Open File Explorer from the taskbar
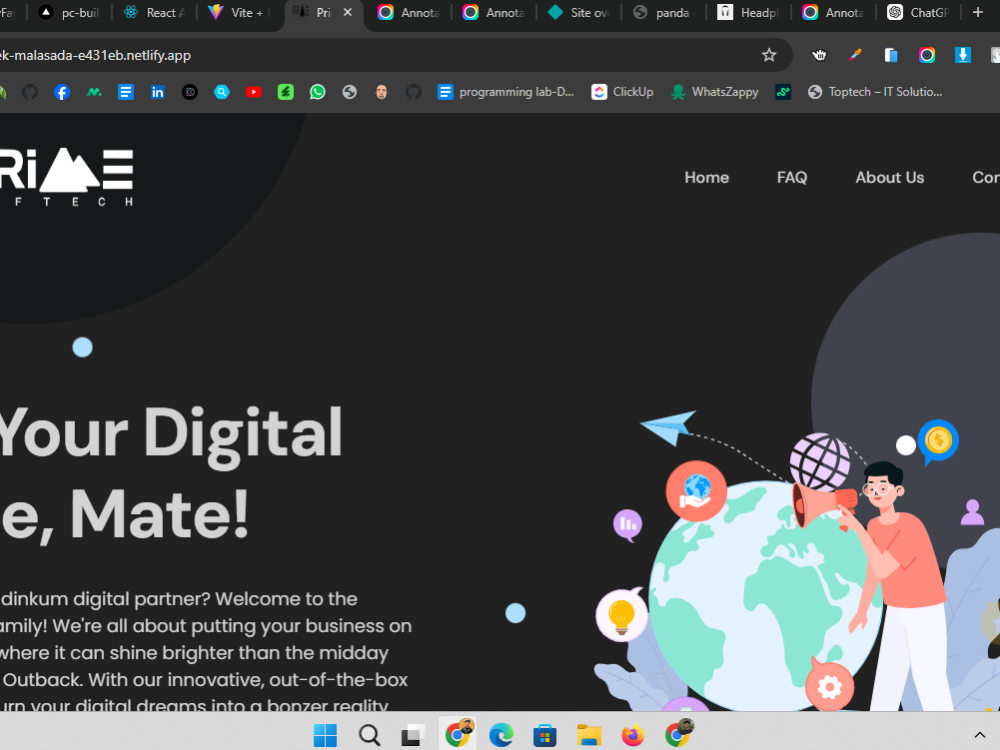The image size is (1000, 750). [x=589, y=735]
